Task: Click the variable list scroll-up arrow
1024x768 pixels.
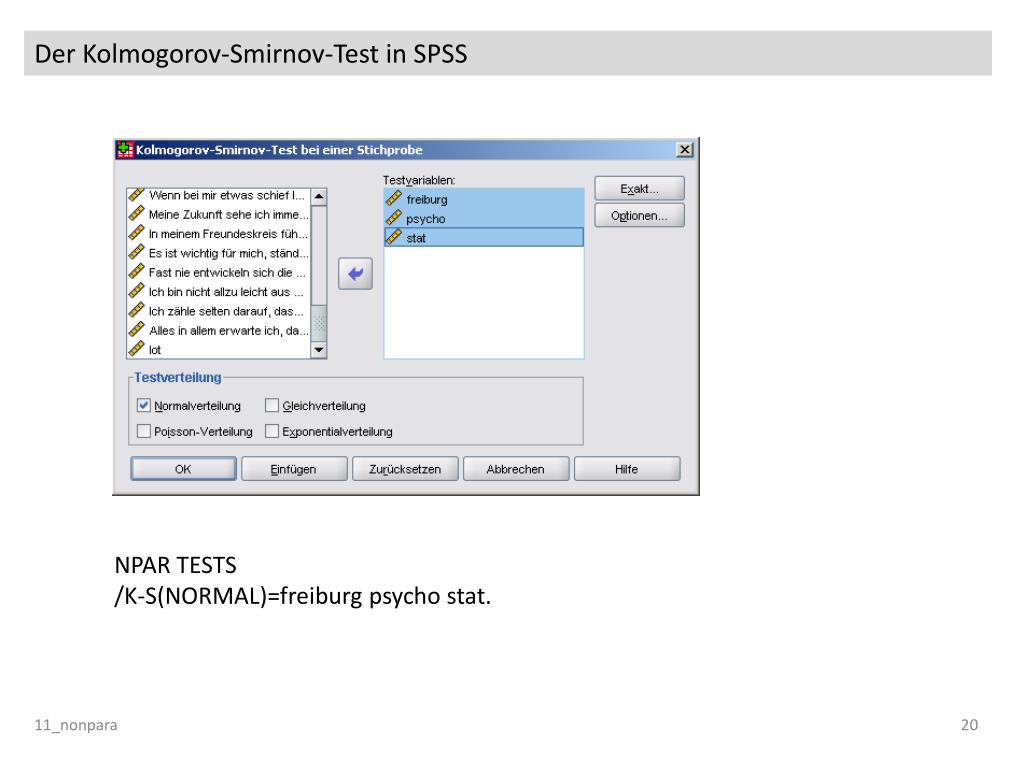Action: pyautogui.click(x=319, y=197)
